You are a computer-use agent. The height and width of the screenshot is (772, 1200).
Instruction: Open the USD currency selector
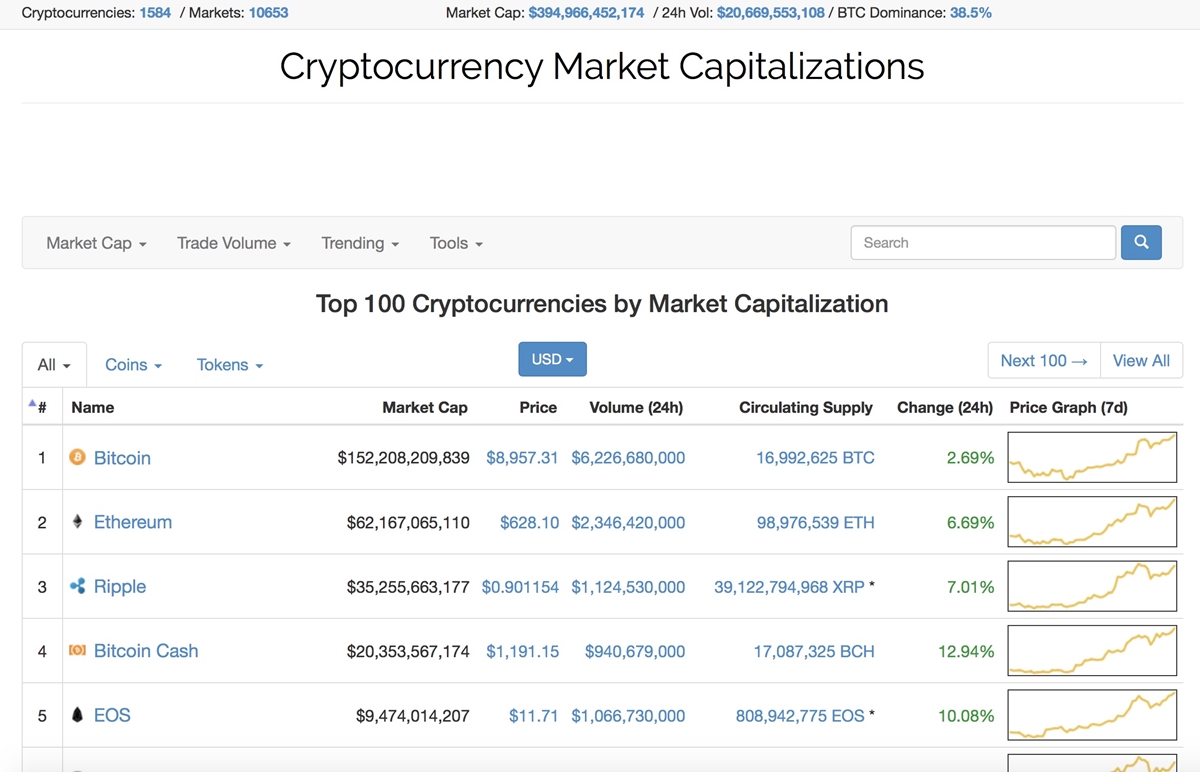click(x=552, y=359)
